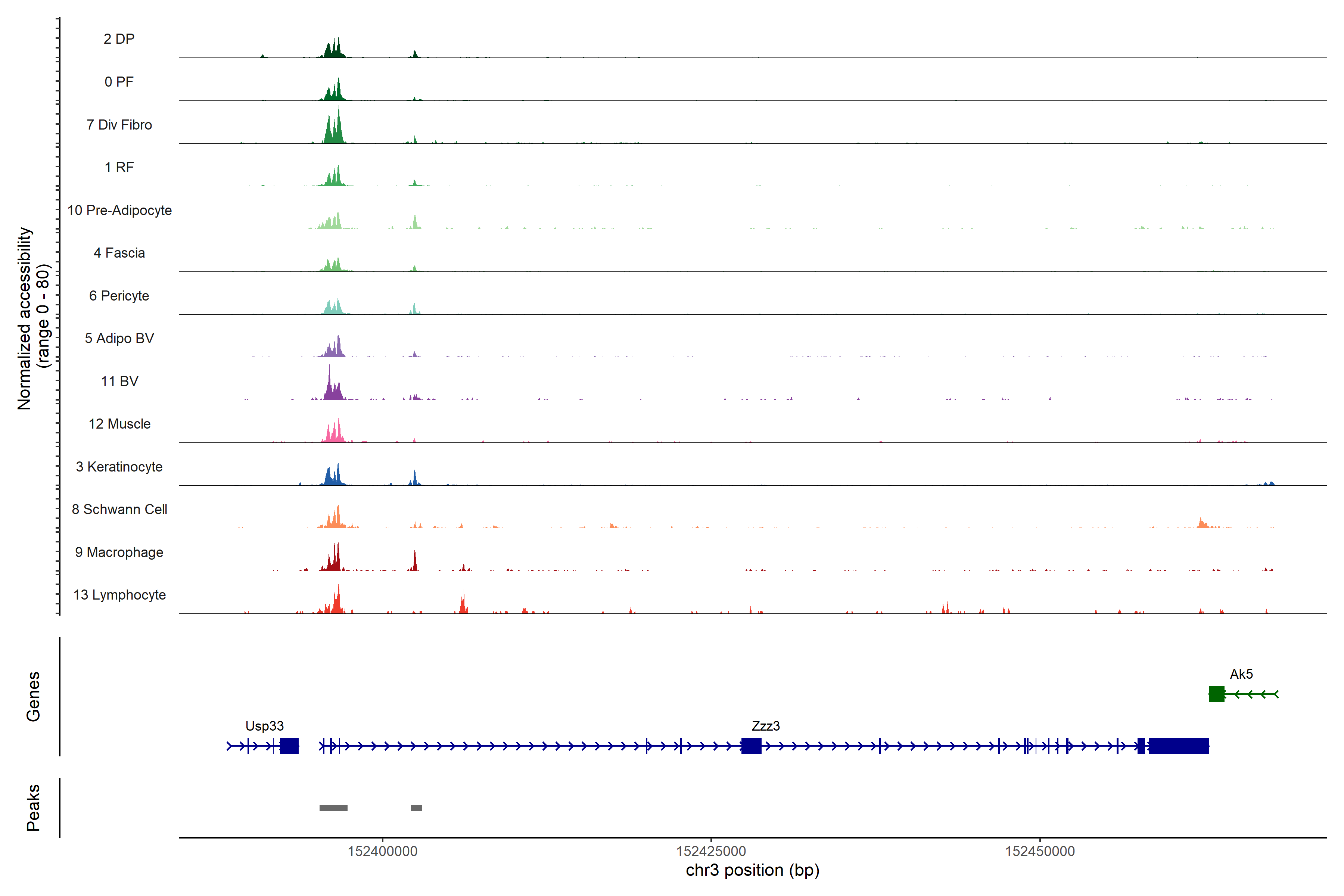Select the 9 Macrophage track label
Image resolution: width=1344 pixels, height=896 pixels.
(x=119, y=552)
